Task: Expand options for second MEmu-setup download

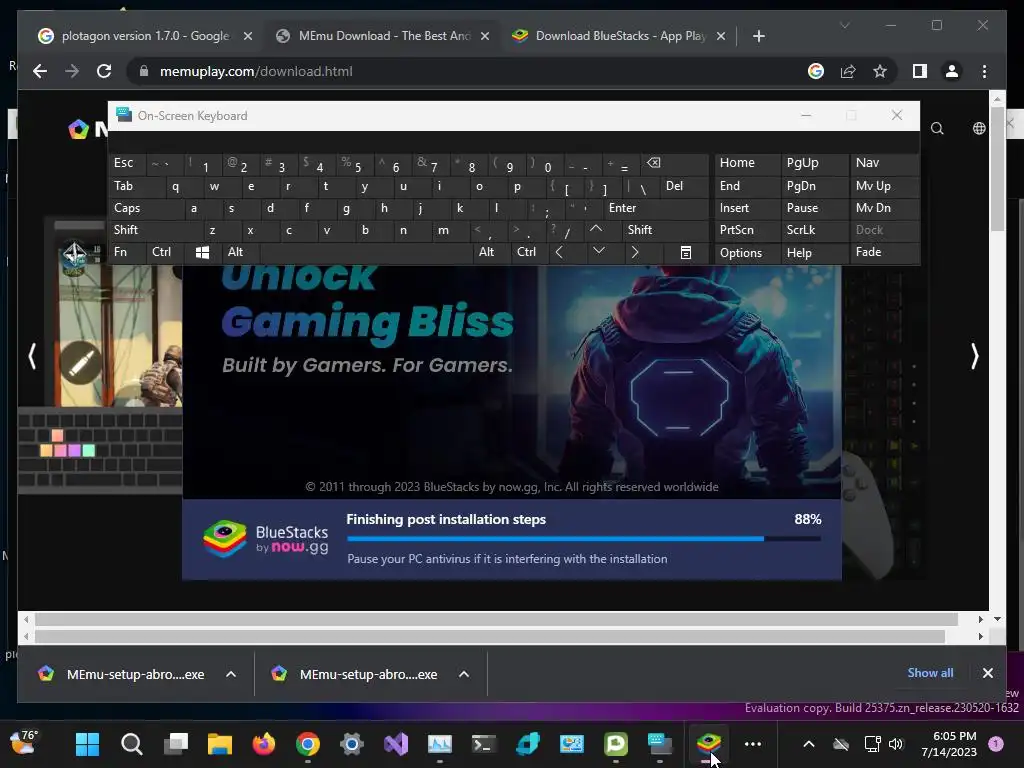Action: coord(464,674)
